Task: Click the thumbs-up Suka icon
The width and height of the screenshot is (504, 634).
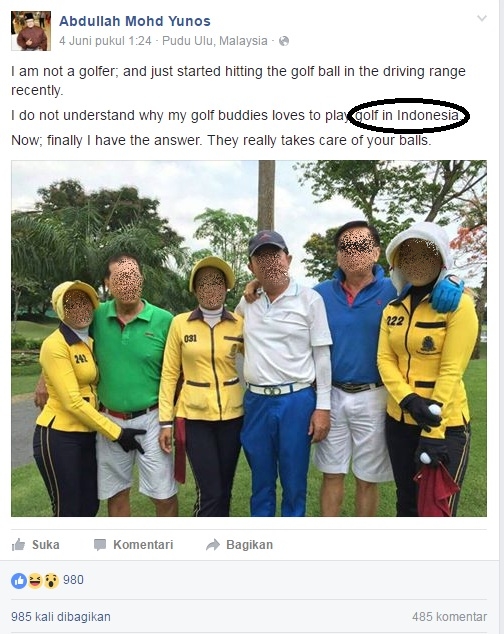Action: 19,545
